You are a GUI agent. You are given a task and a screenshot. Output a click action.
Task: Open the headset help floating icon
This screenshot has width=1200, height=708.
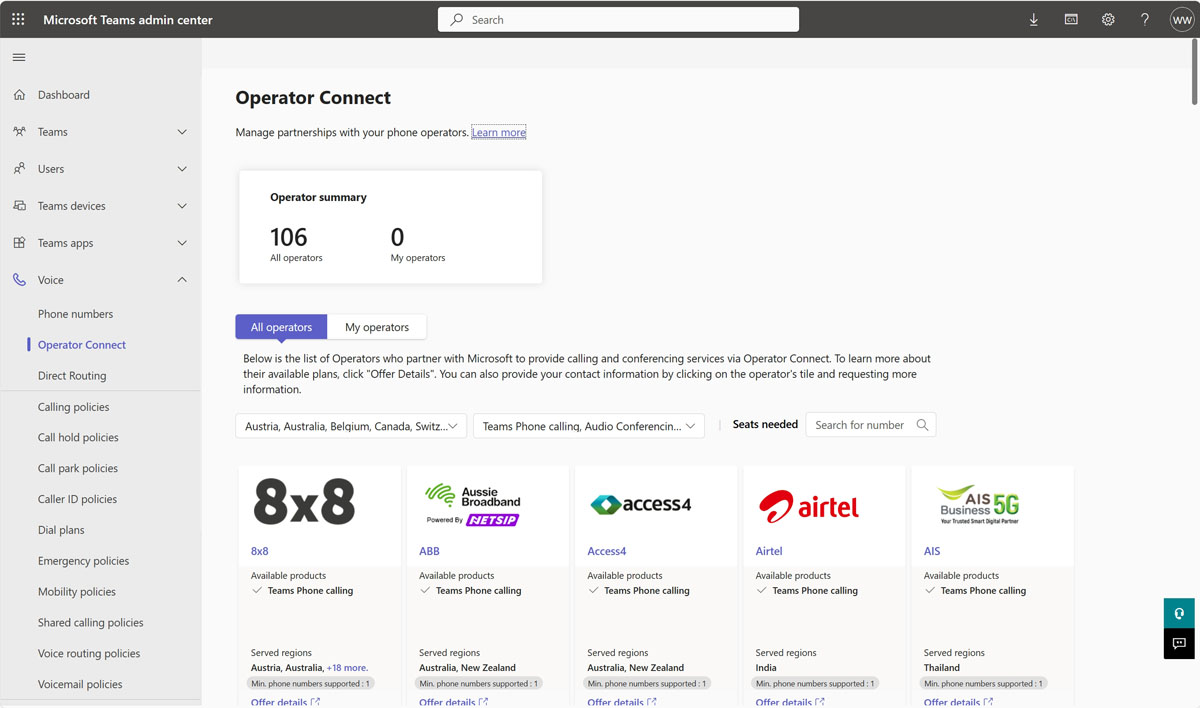pos(1179,613)
